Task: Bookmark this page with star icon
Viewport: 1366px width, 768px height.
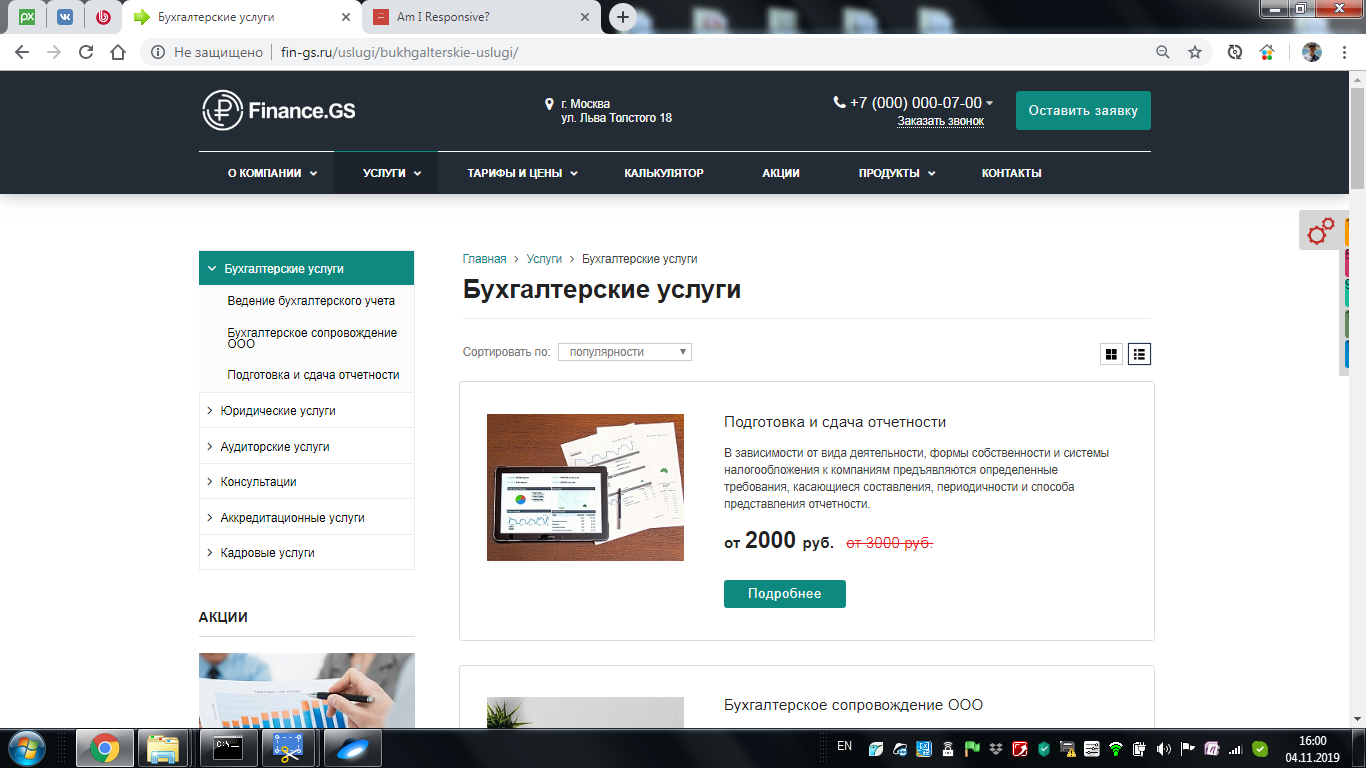Action: (1194, 52)
